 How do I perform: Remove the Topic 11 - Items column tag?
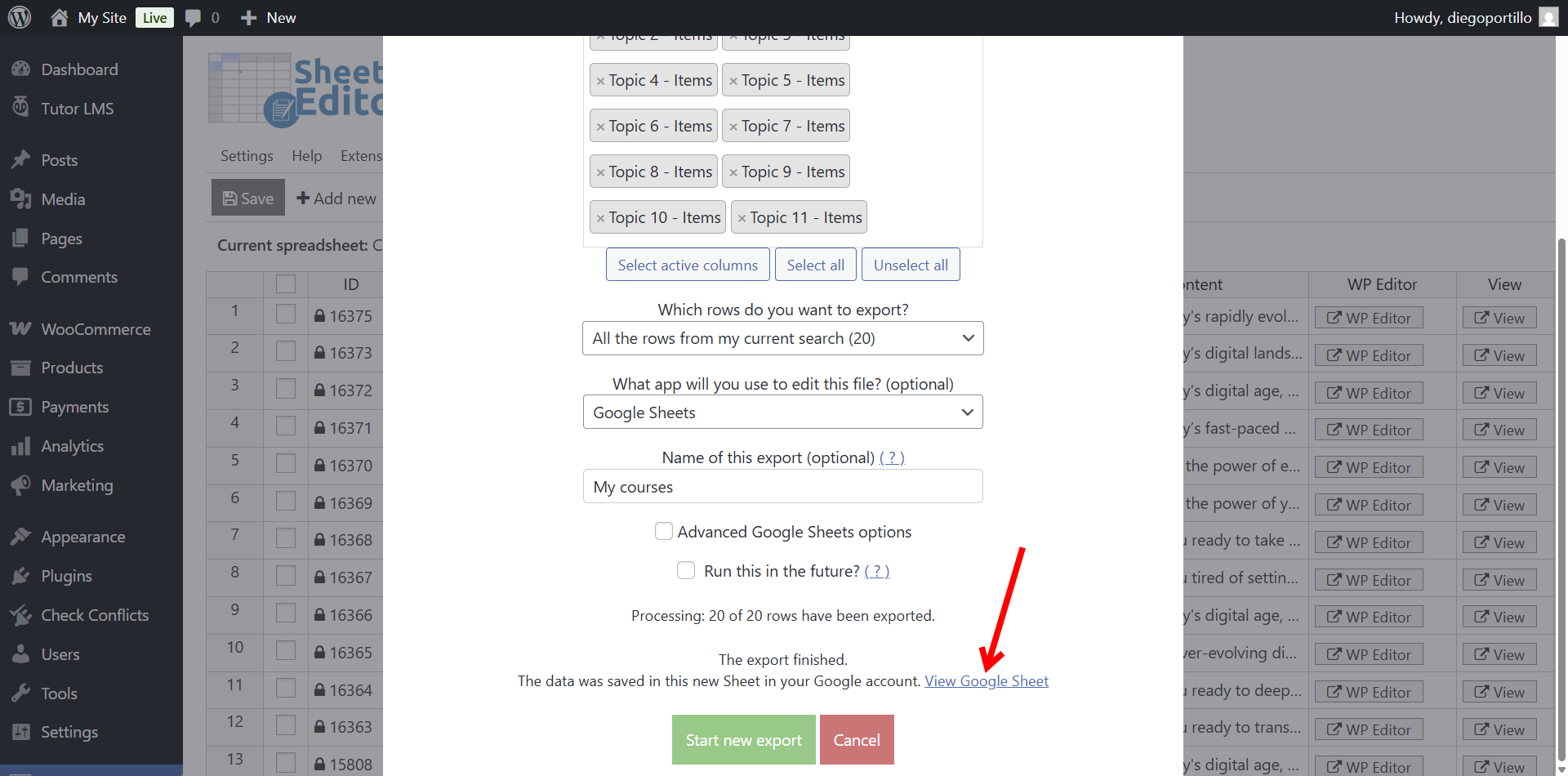(x=742, y=218)
